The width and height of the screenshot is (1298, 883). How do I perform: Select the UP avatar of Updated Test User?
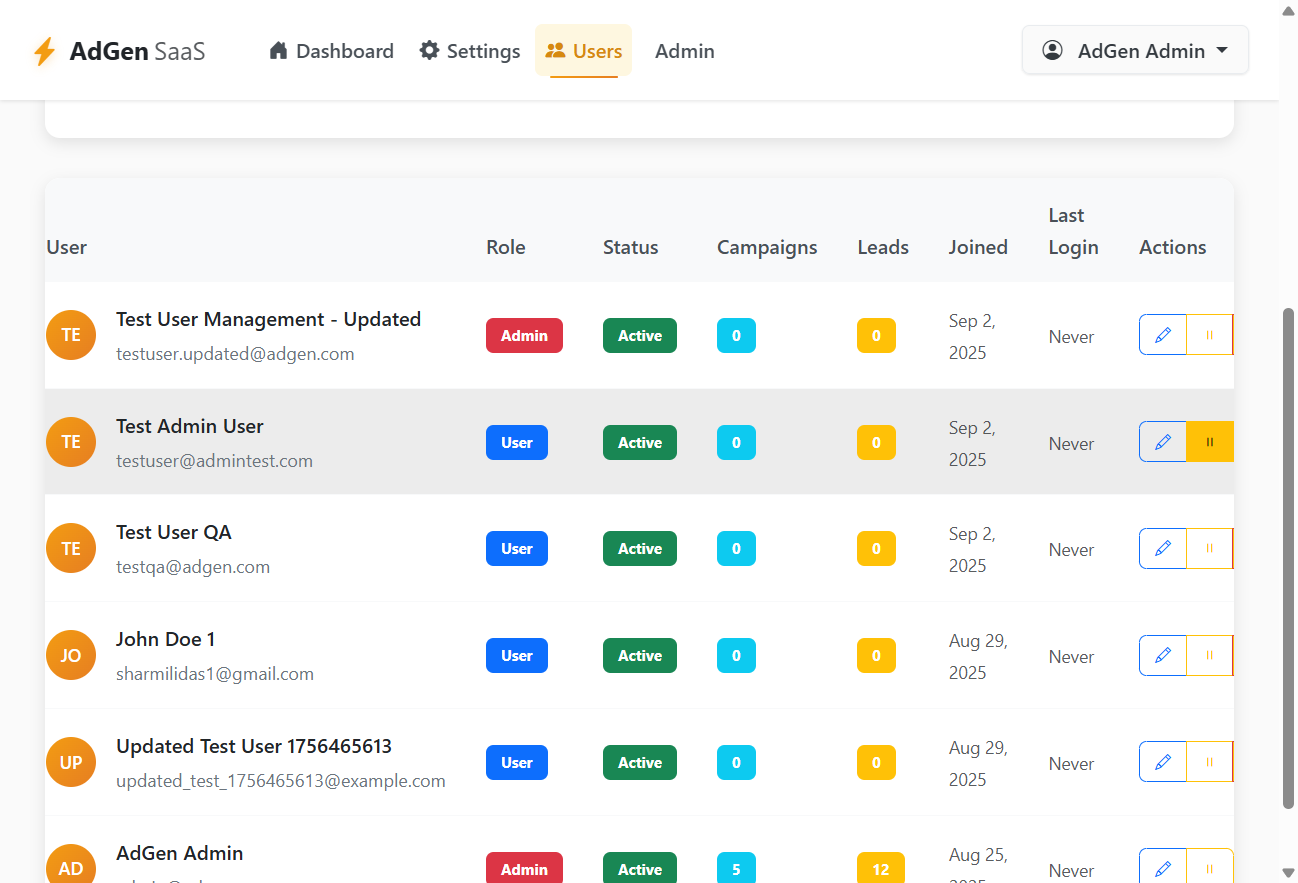click(x=71, y=762)
